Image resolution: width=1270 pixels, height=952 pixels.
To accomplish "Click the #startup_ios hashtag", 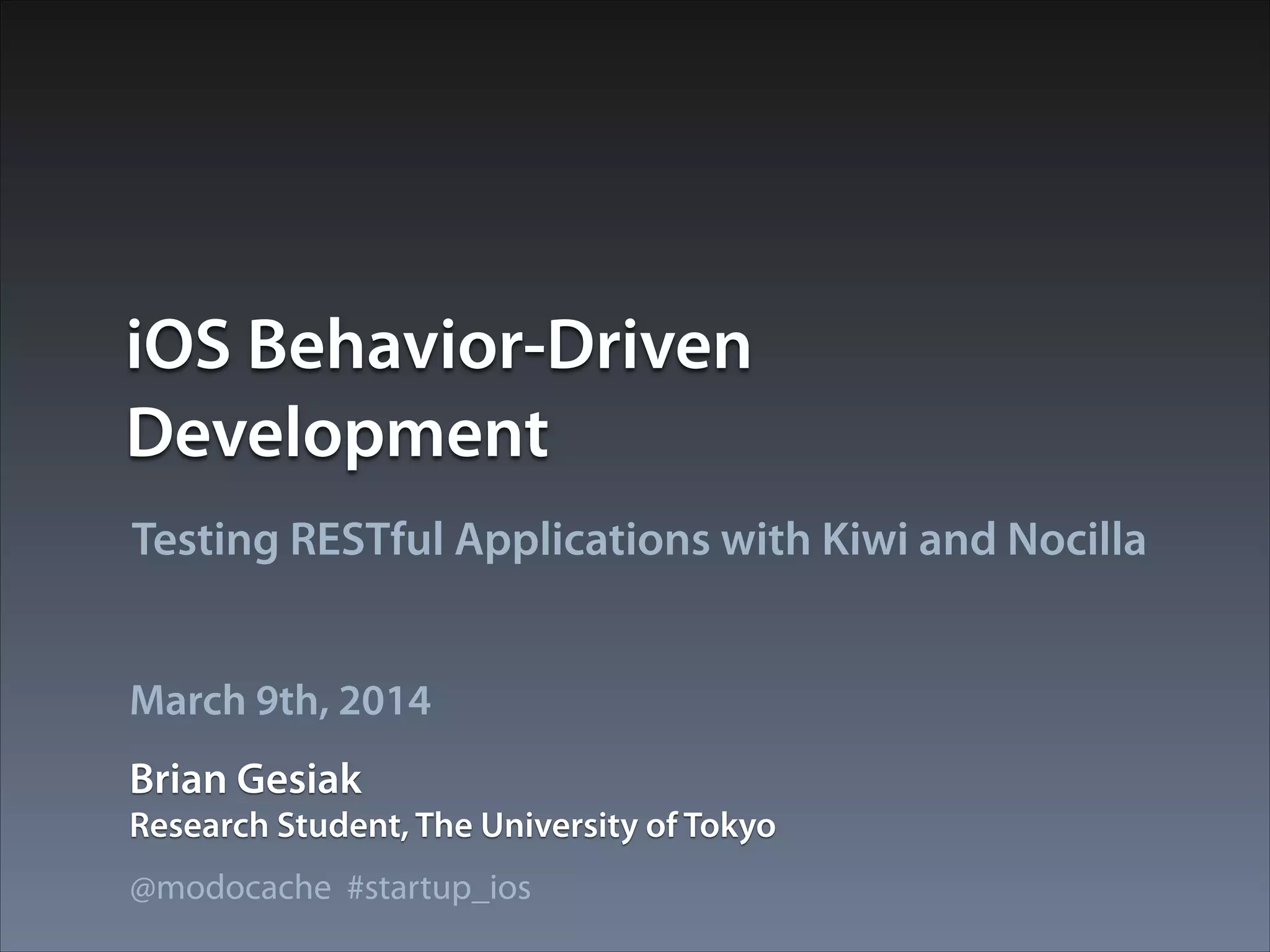I will (x=439, y=888).
